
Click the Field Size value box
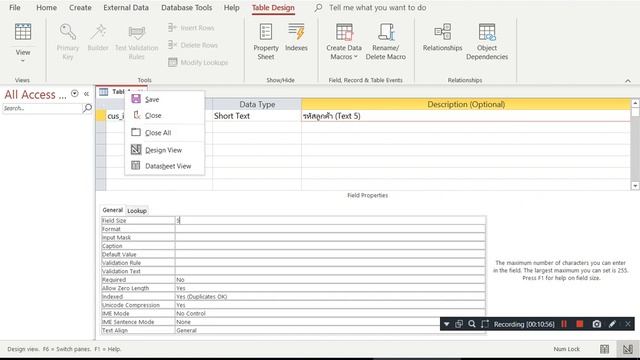click(330, 220)
